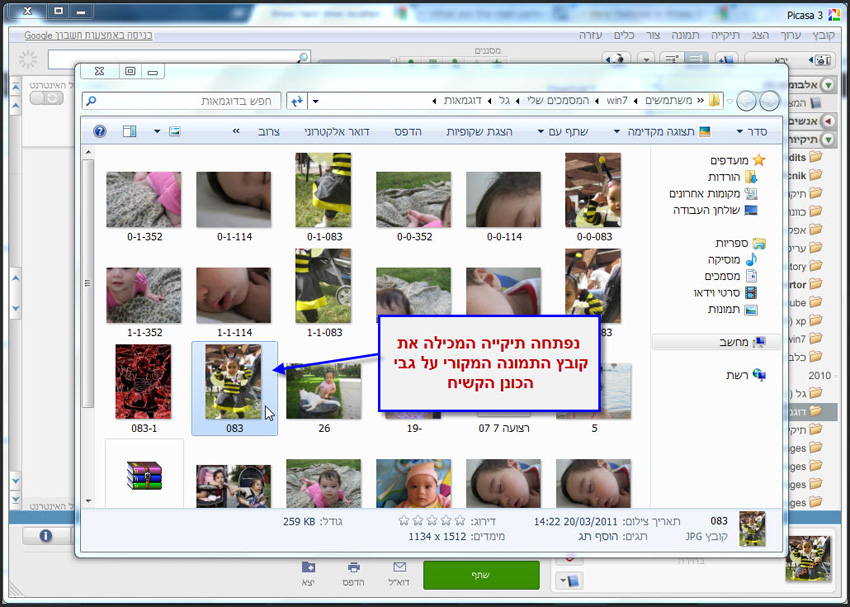Set rating with the first star in details pane
The width and height of the screenshot is (850, 607).
[x=460, y=521]
